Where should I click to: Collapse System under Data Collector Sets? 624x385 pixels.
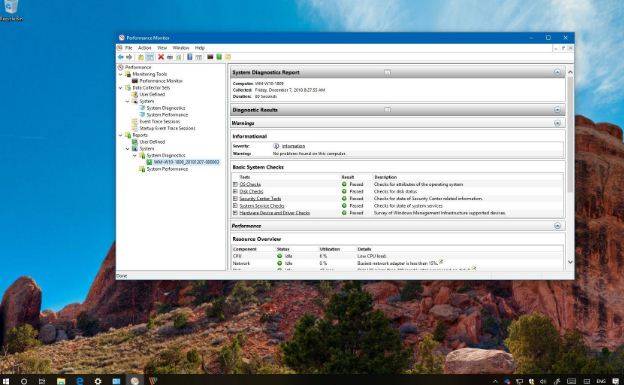coord(128,101)
